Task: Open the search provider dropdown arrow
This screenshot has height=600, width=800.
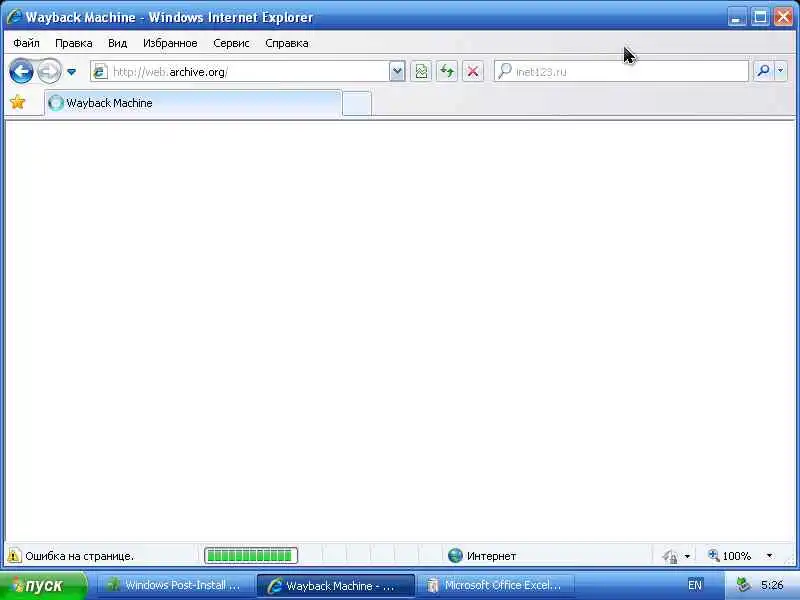Action: [781, 71]
